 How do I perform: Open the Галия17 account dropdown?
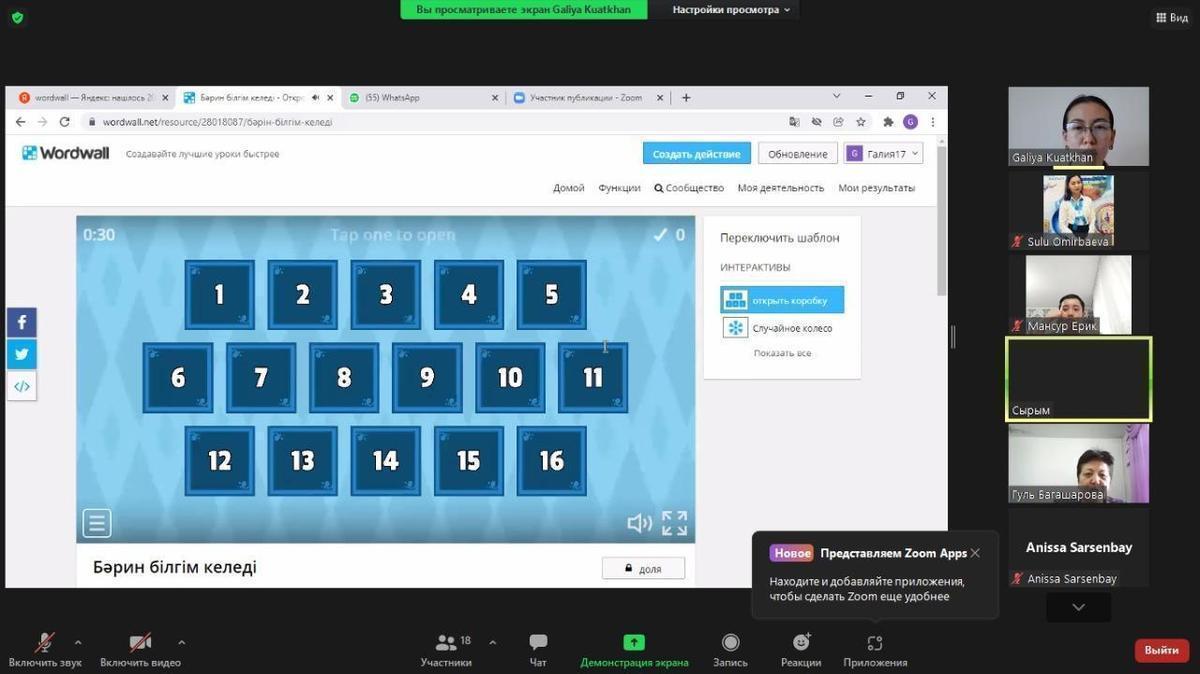tap(883, 154)
